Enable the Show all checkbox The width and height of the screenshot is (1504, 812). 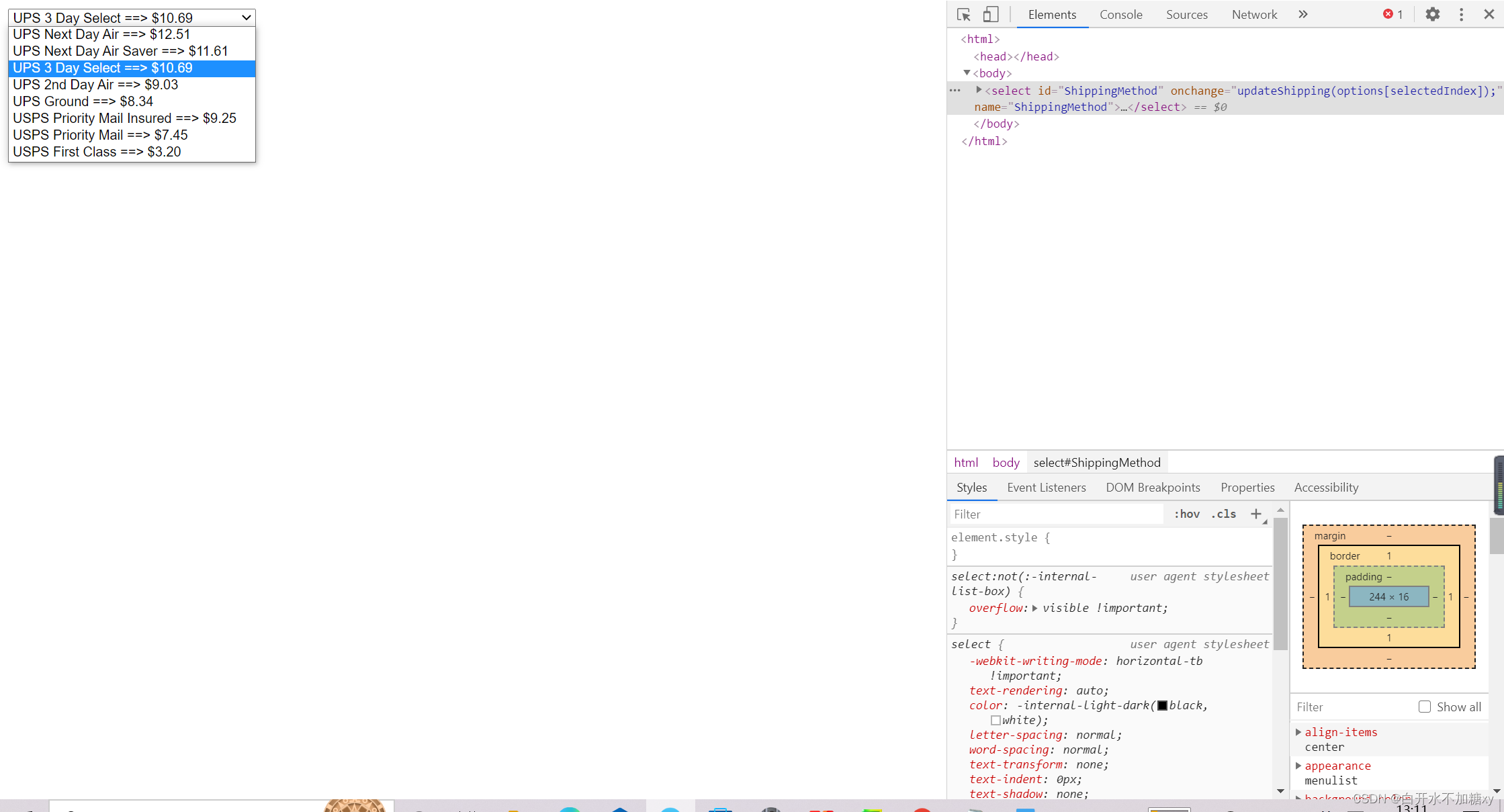coord(1424,707)
